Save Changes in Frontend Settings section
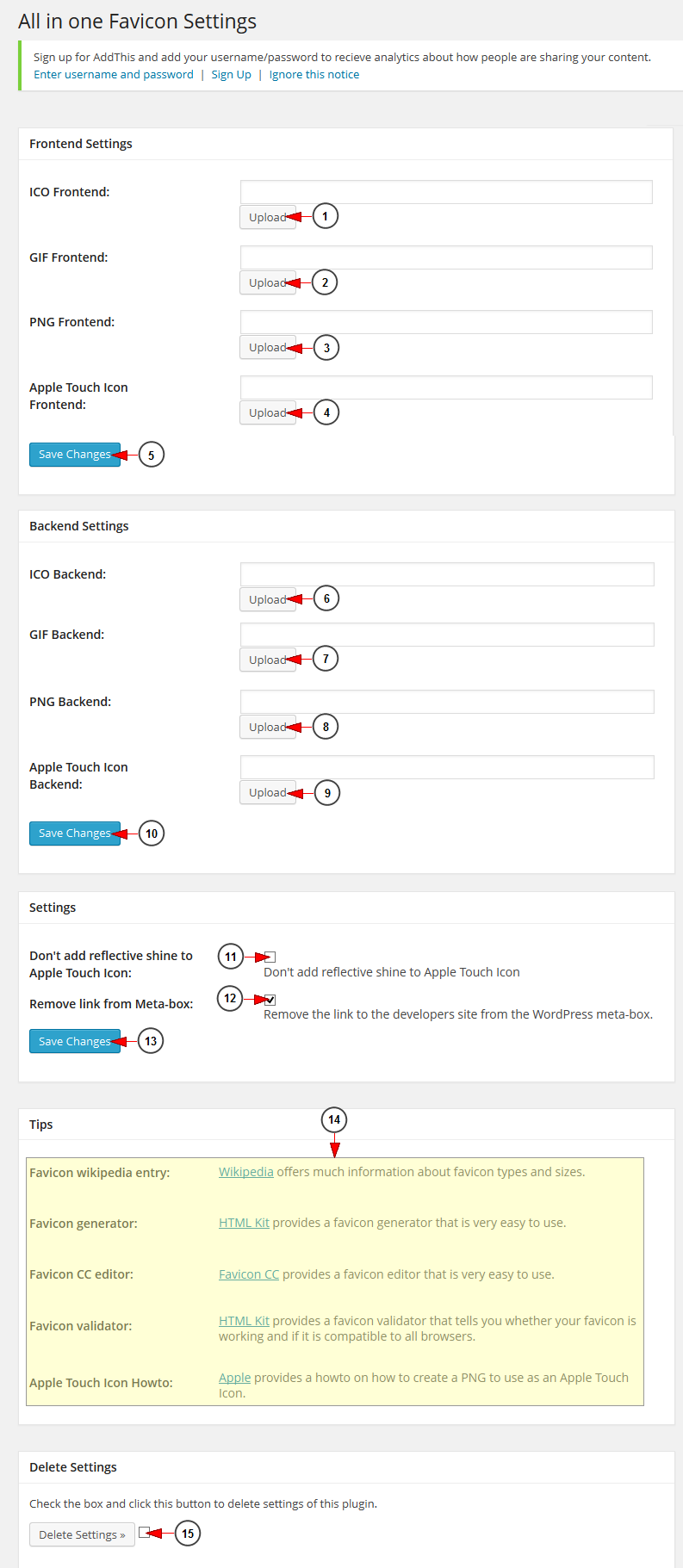Screen dimensions: 683x1568 [x=75, y=455]
